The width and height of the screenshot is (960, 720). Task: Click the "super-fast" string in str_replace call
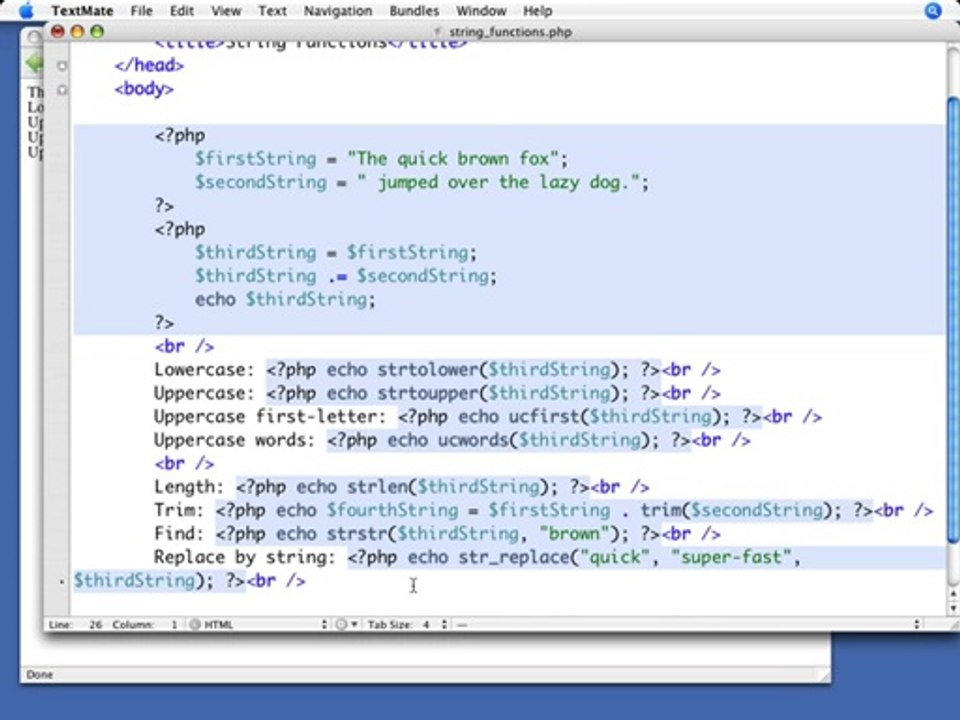[x=731, y=558]
